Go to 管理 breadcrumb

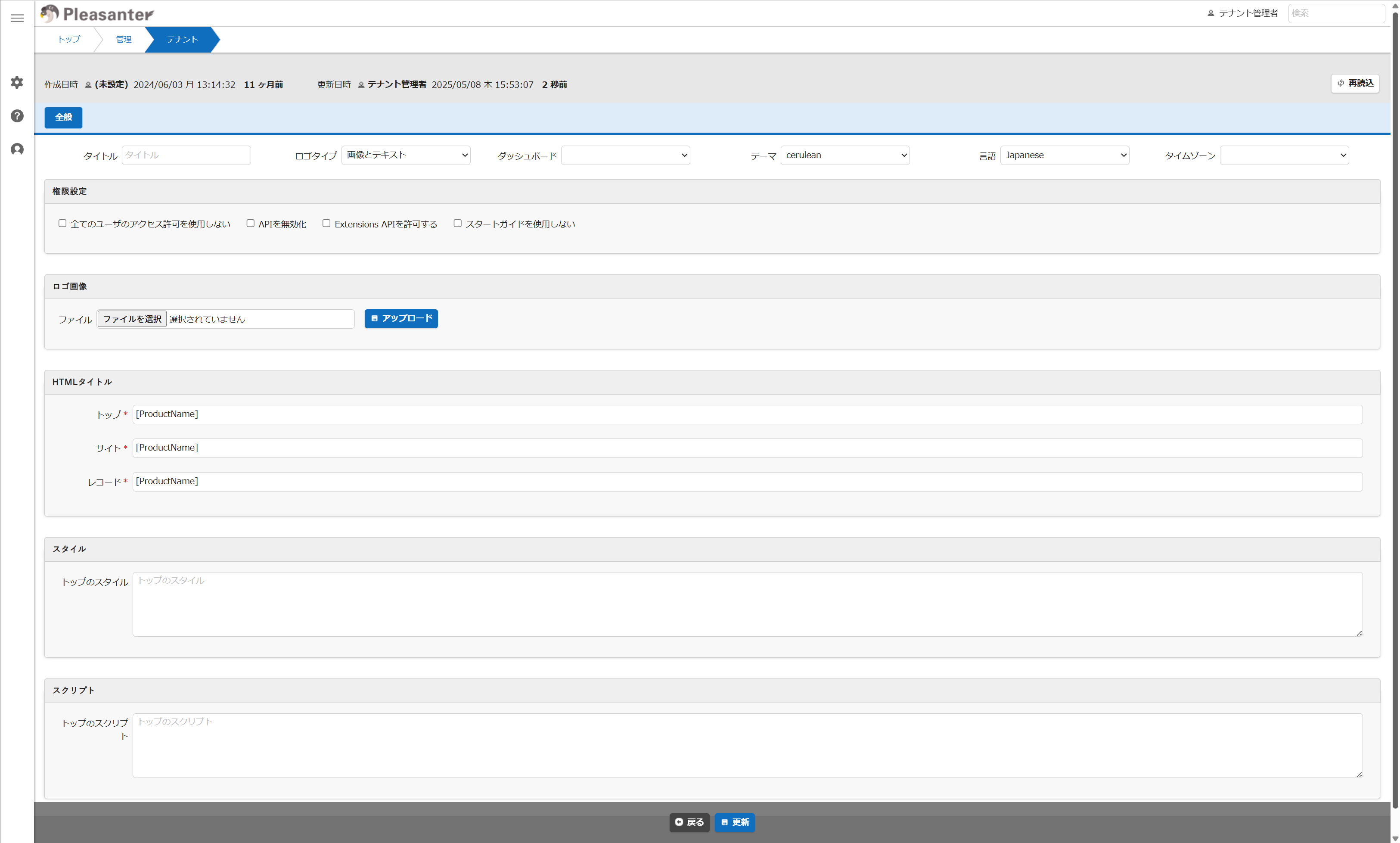[124, 39]
